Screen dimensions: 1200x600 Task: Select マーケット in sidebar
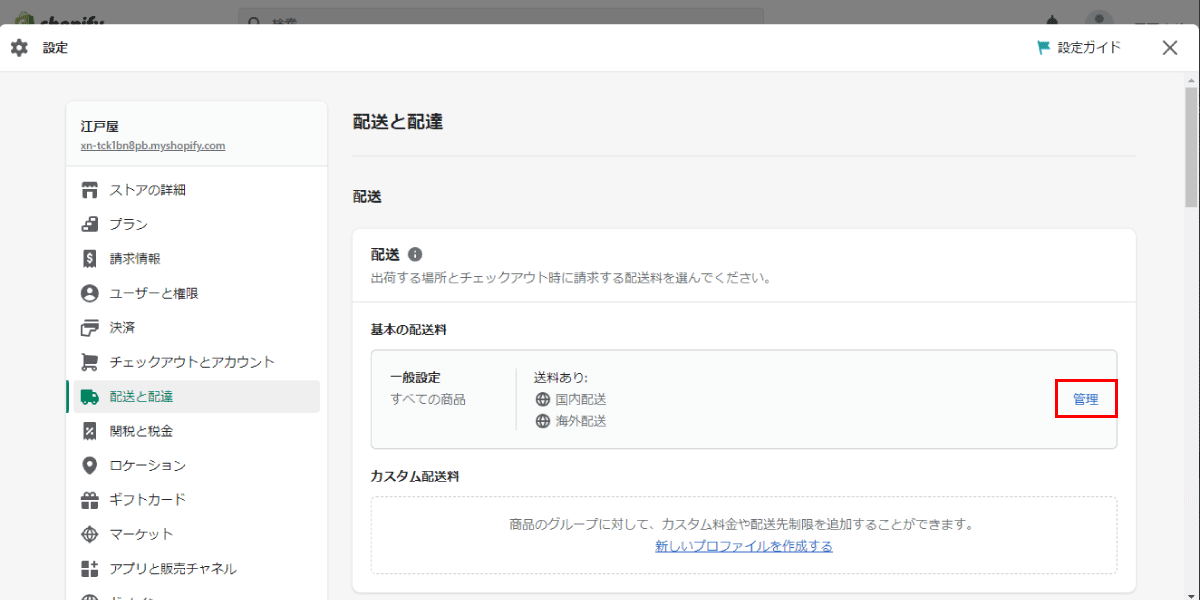point(197,534)
